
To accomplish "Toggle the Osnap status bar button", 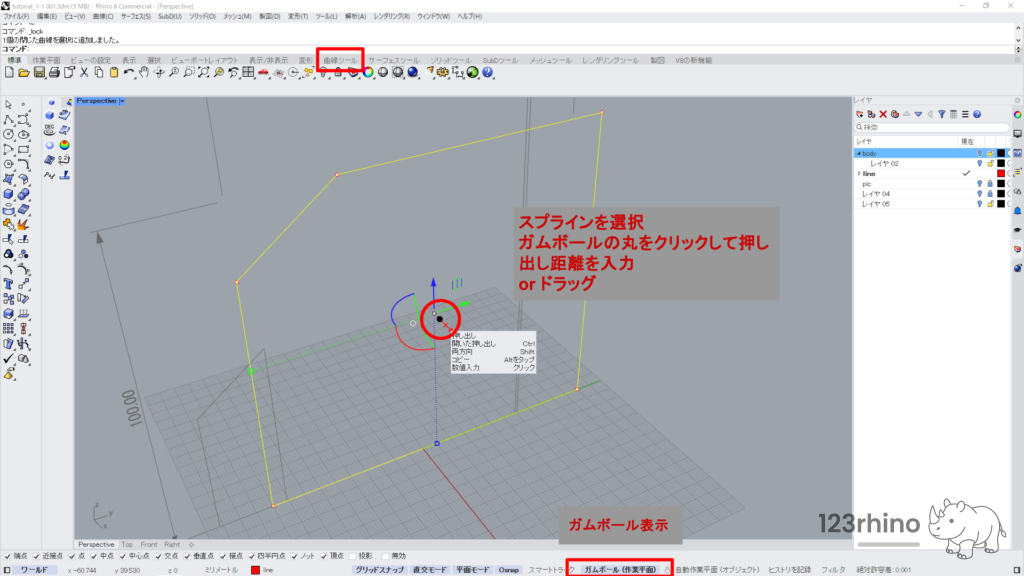I will 509,570.
